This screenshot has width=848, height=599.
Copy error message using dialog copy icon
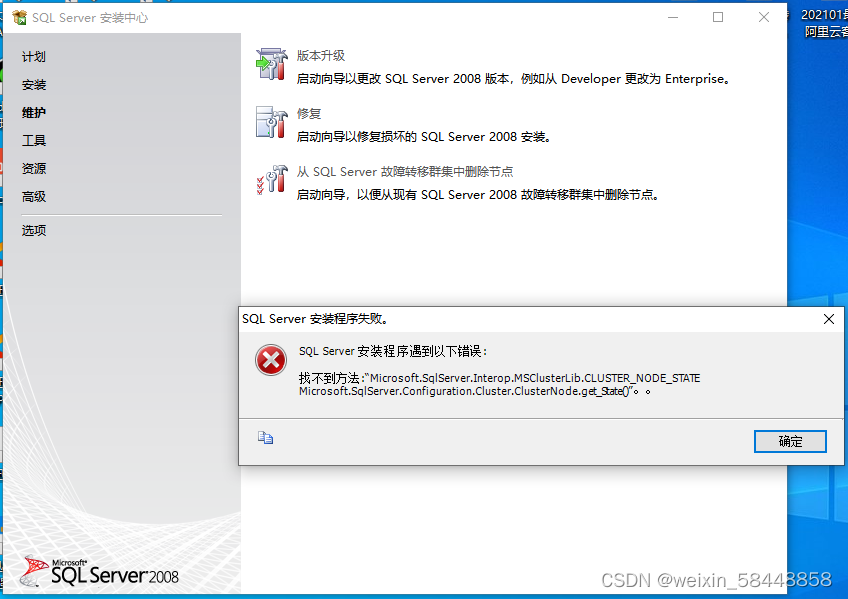pos(265,437)
